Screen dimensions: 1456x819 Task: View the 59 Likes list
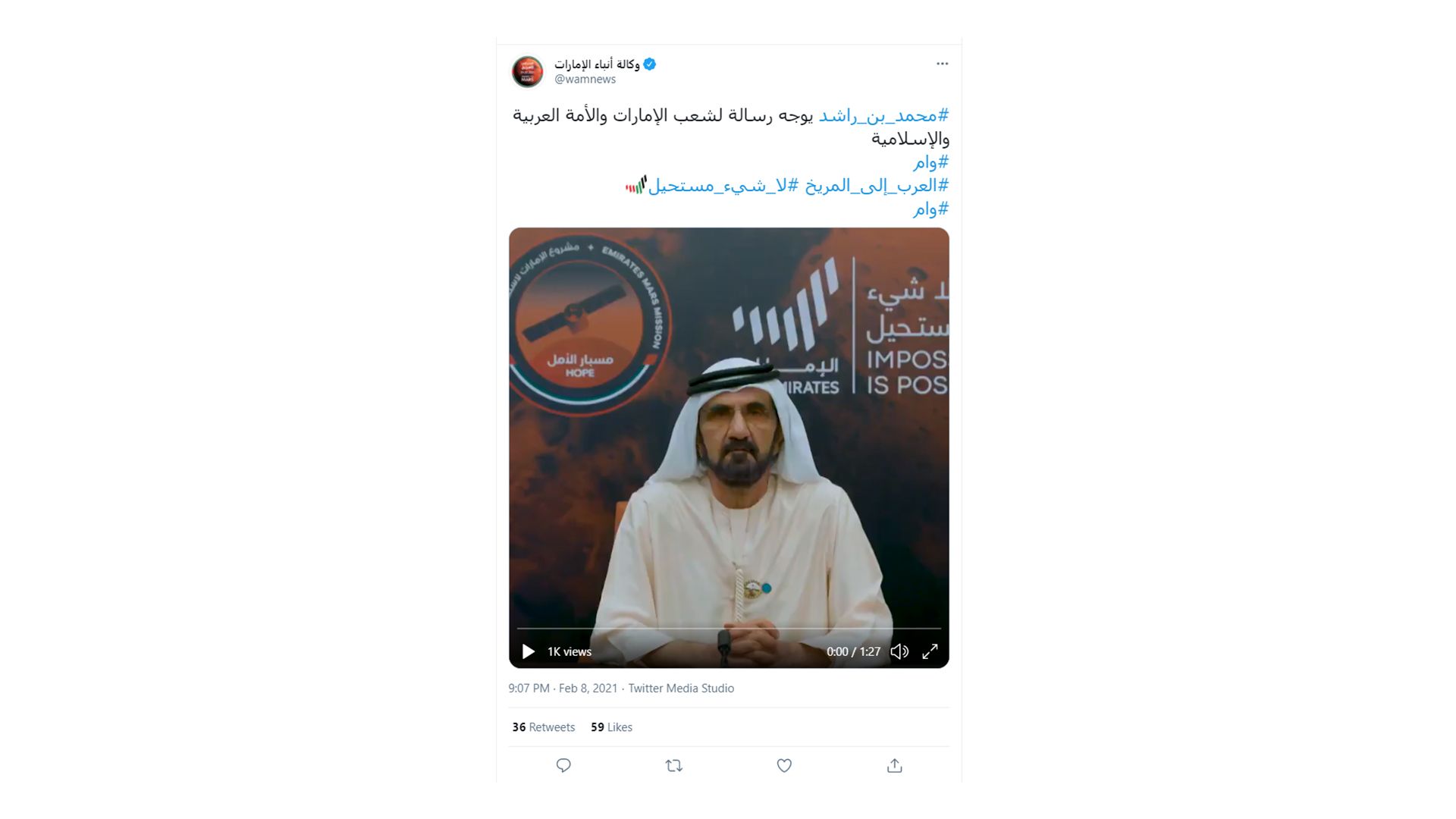[x=611, y=727]
